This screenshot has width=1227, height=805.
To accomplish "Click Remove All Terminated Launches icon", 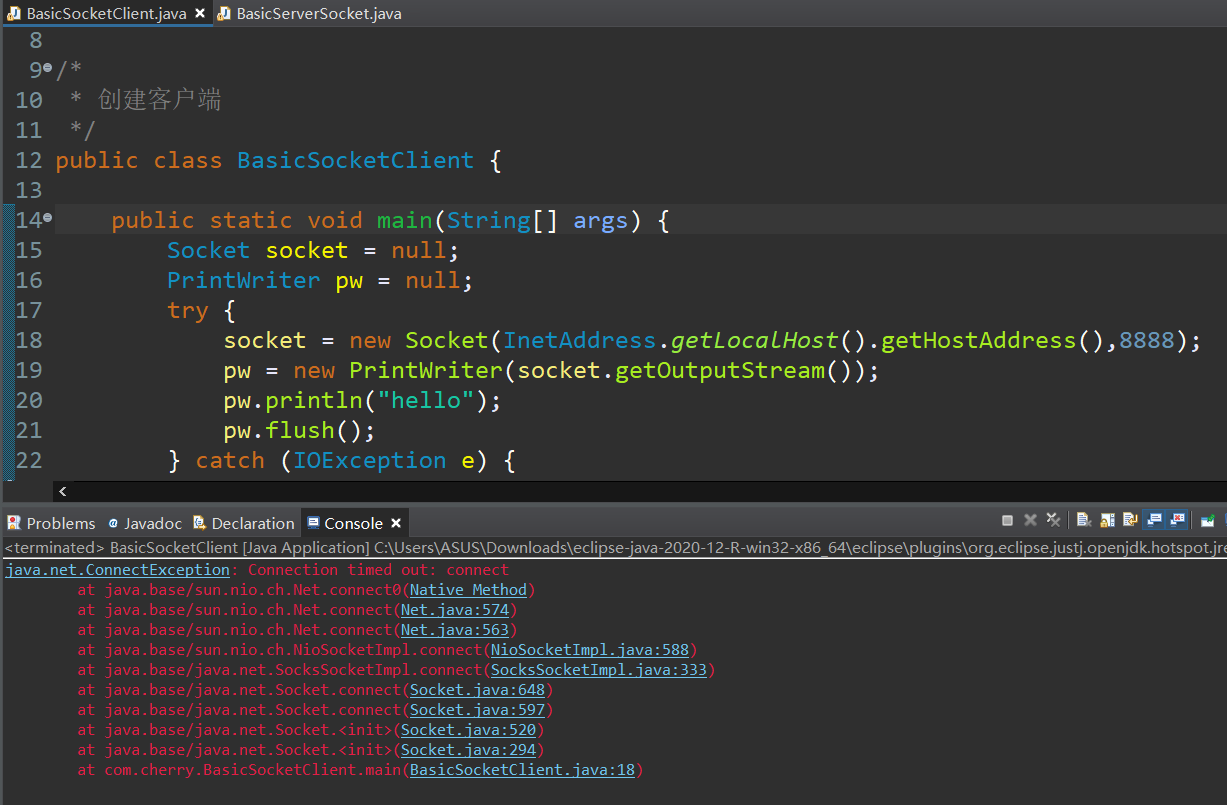I will coord(1053,519).
